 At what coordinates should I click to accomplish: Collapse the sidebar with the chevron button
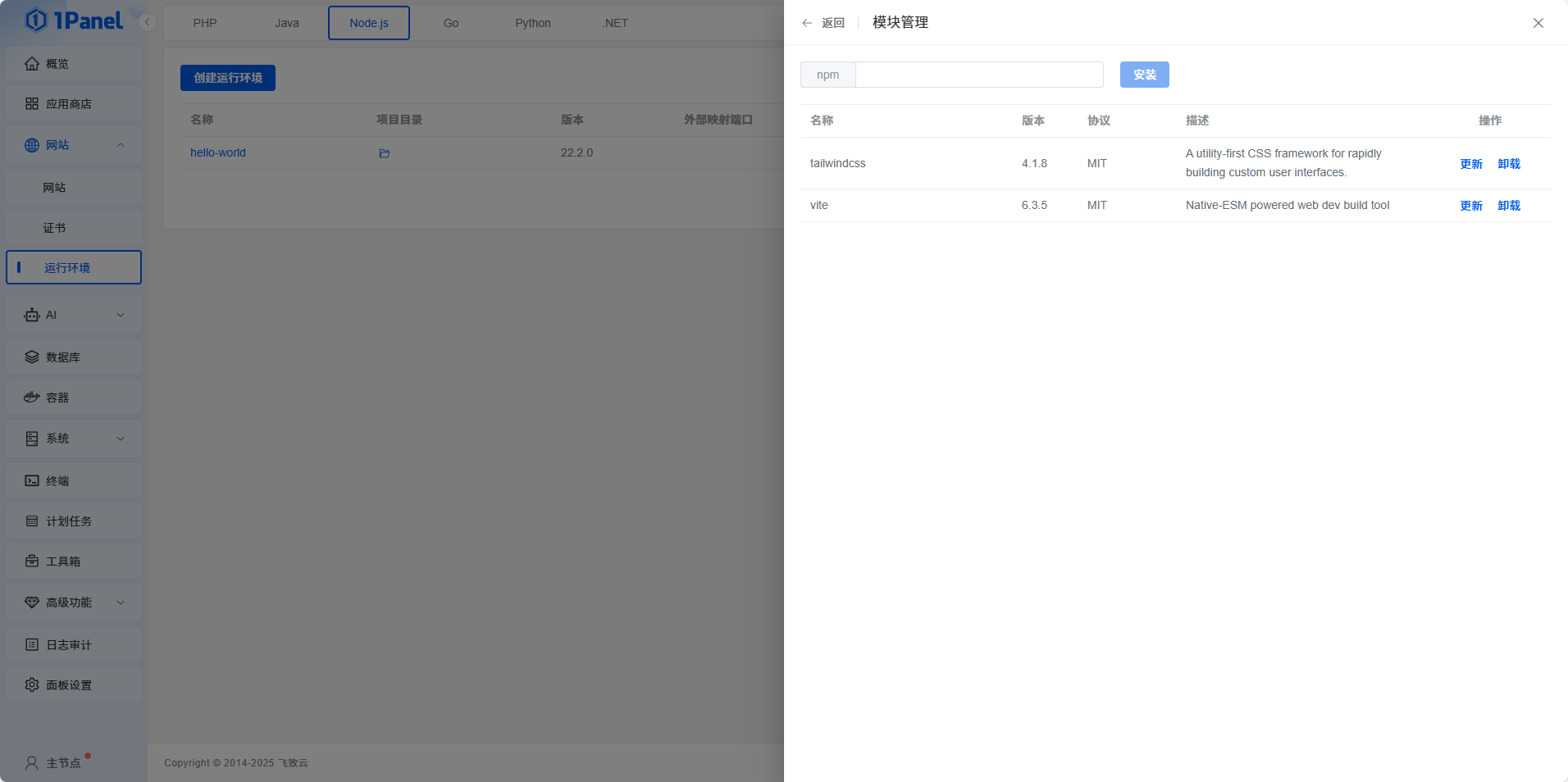148,22
